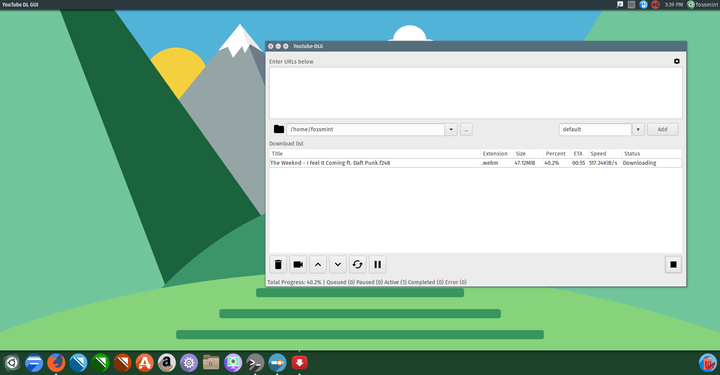Open the files folder icon in dock
720x375 pixels.
pos(211,363)
